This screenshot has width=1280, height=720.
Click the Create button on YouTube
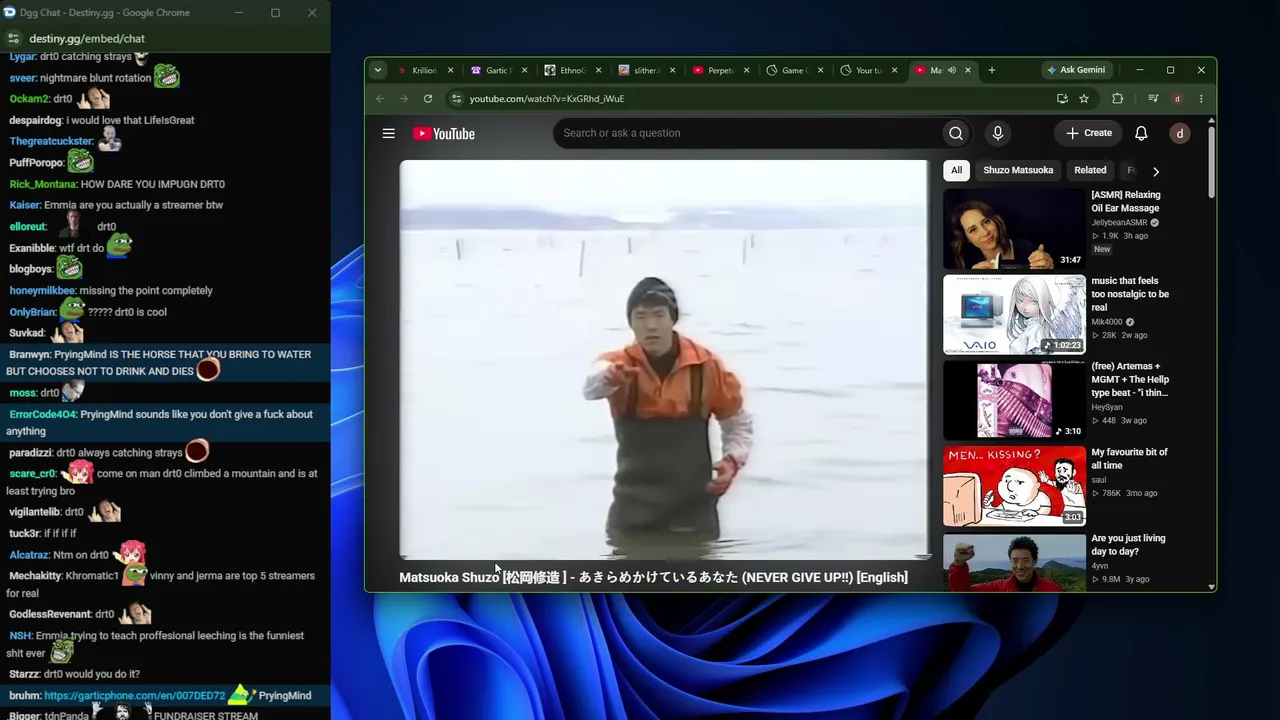1089,133
